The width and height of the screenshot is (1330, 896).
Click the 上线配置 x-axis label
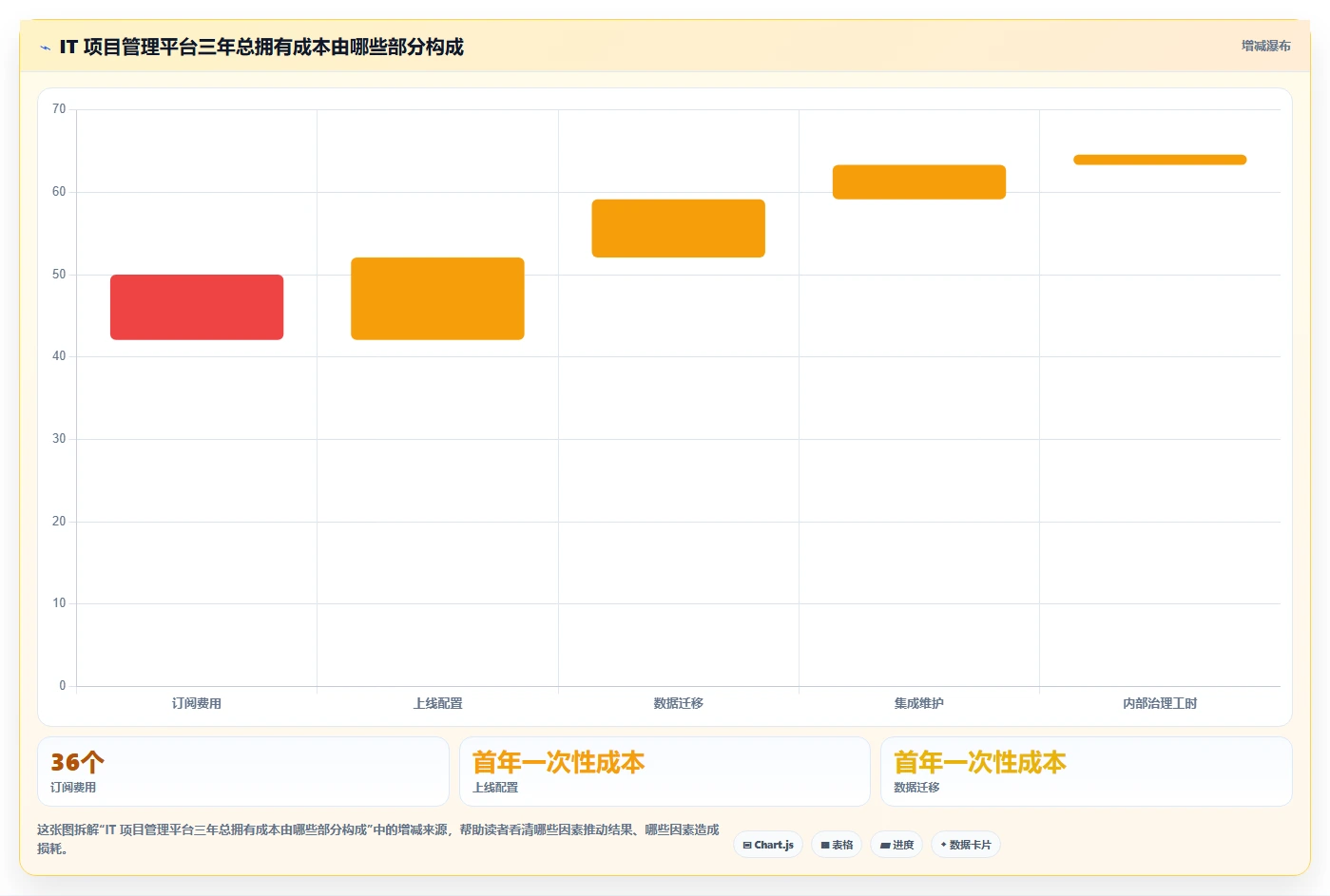(x=437, y=703)
